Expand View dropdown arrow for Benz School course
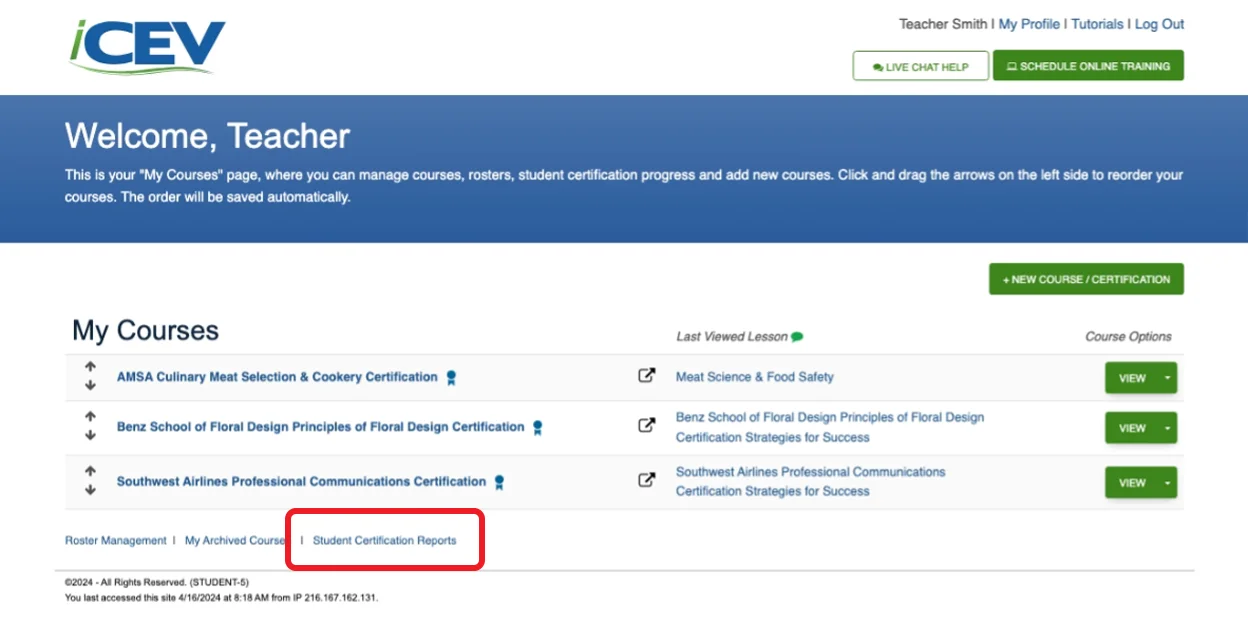The image size is (1248, 635). click(1167, 428)
